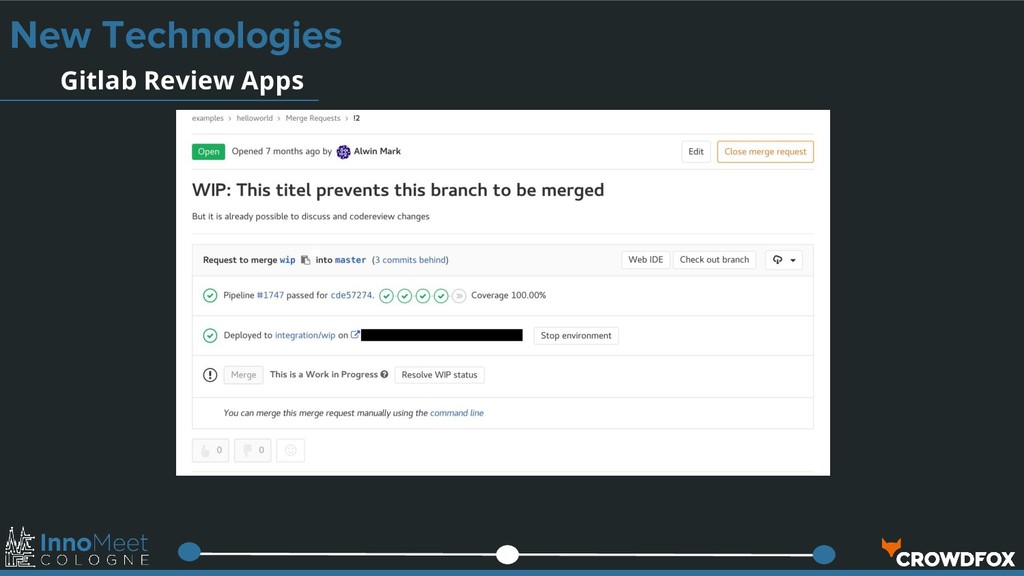Give a thumbs down reaction
The image size is (1024, 576).
pos(253,450)
